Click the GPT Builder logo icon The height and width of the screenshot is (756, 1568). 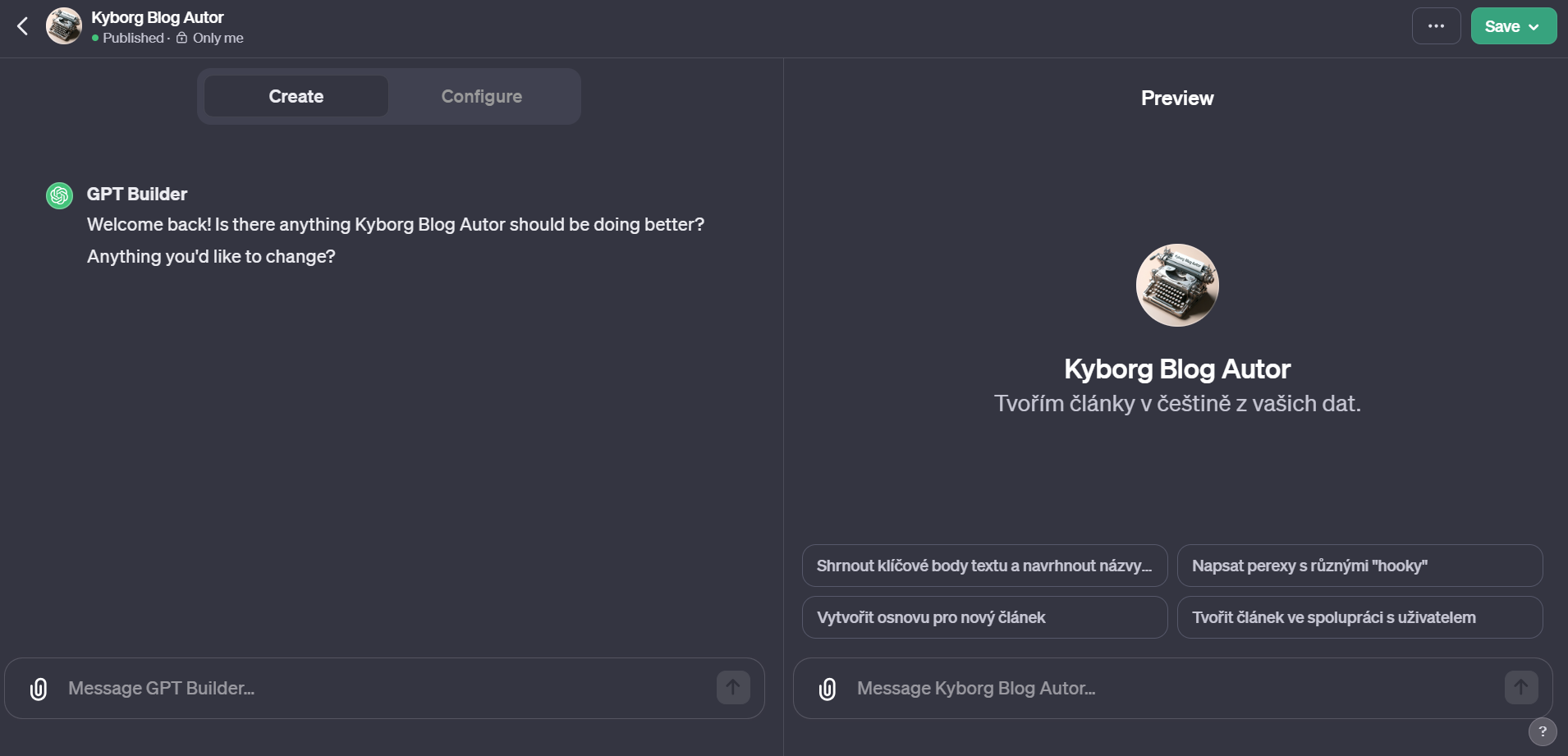click(x=59, y=195)
